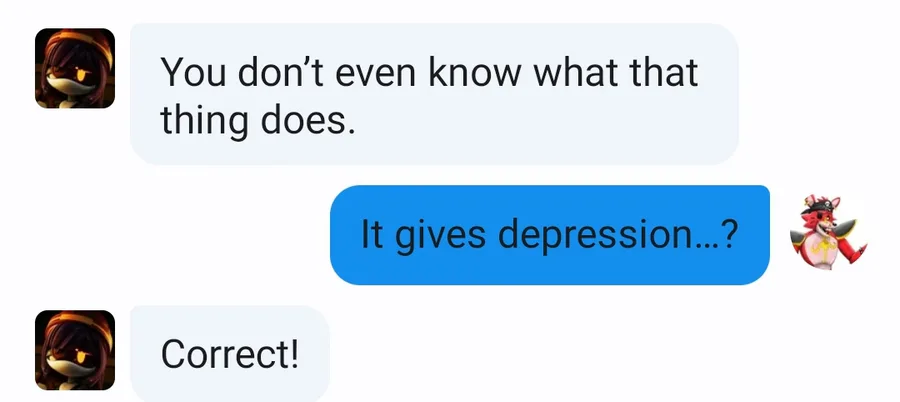Click "what that" in the received message
The width and height of the screenshot is (900, 402).
click(616, 72)
